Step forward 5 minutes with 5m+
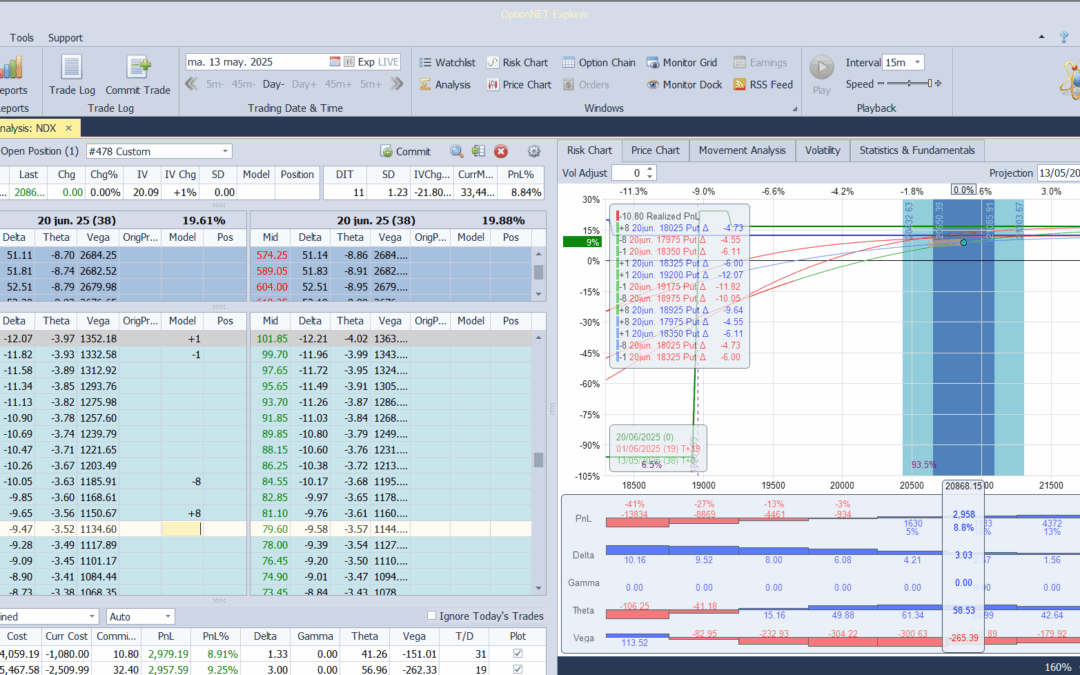The width and height of the screenshot is (1080, 675). point(371,84)
